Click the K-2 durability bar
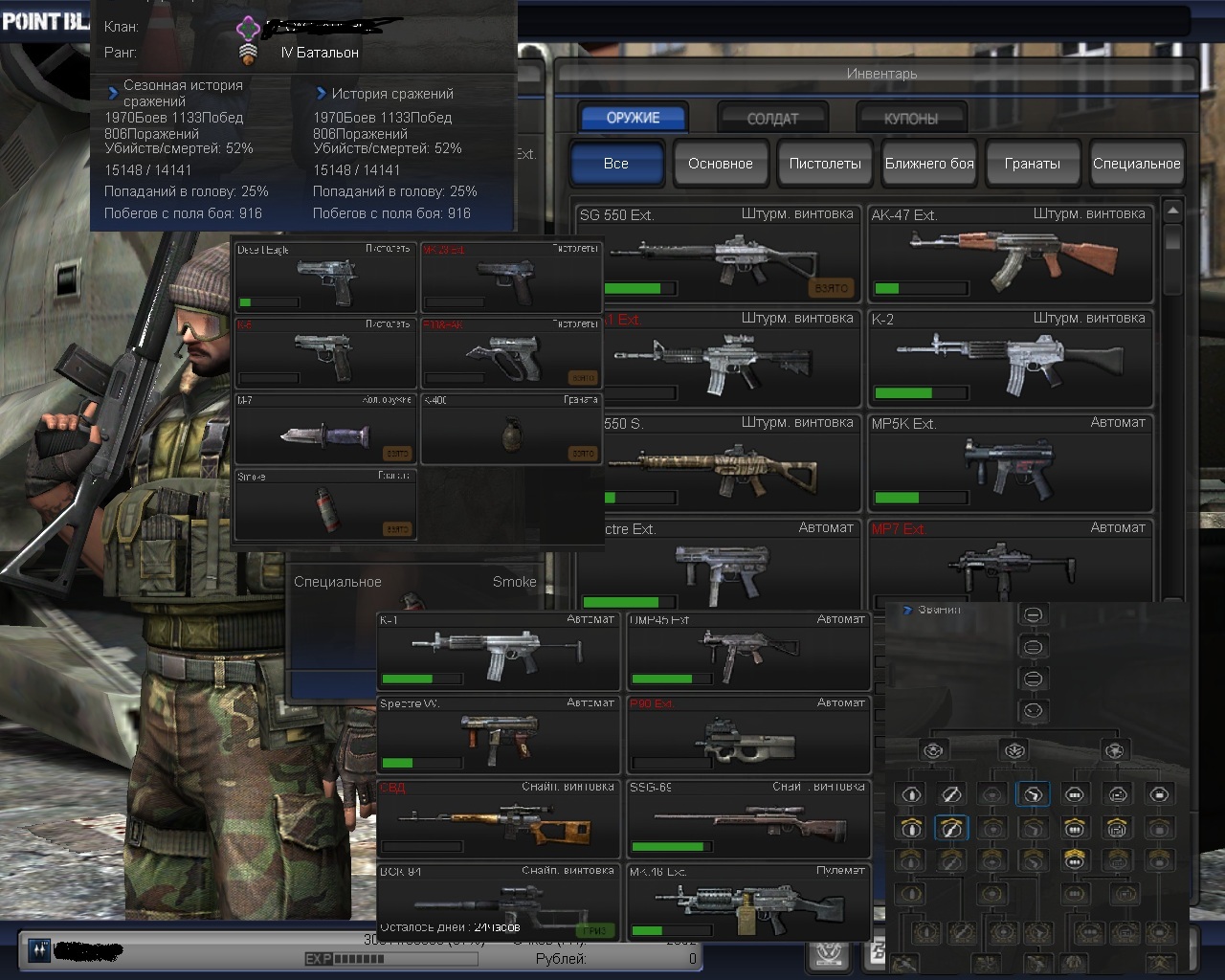Image resolution: width=1225 pixels, height=980 pixels. click(921, 392)
